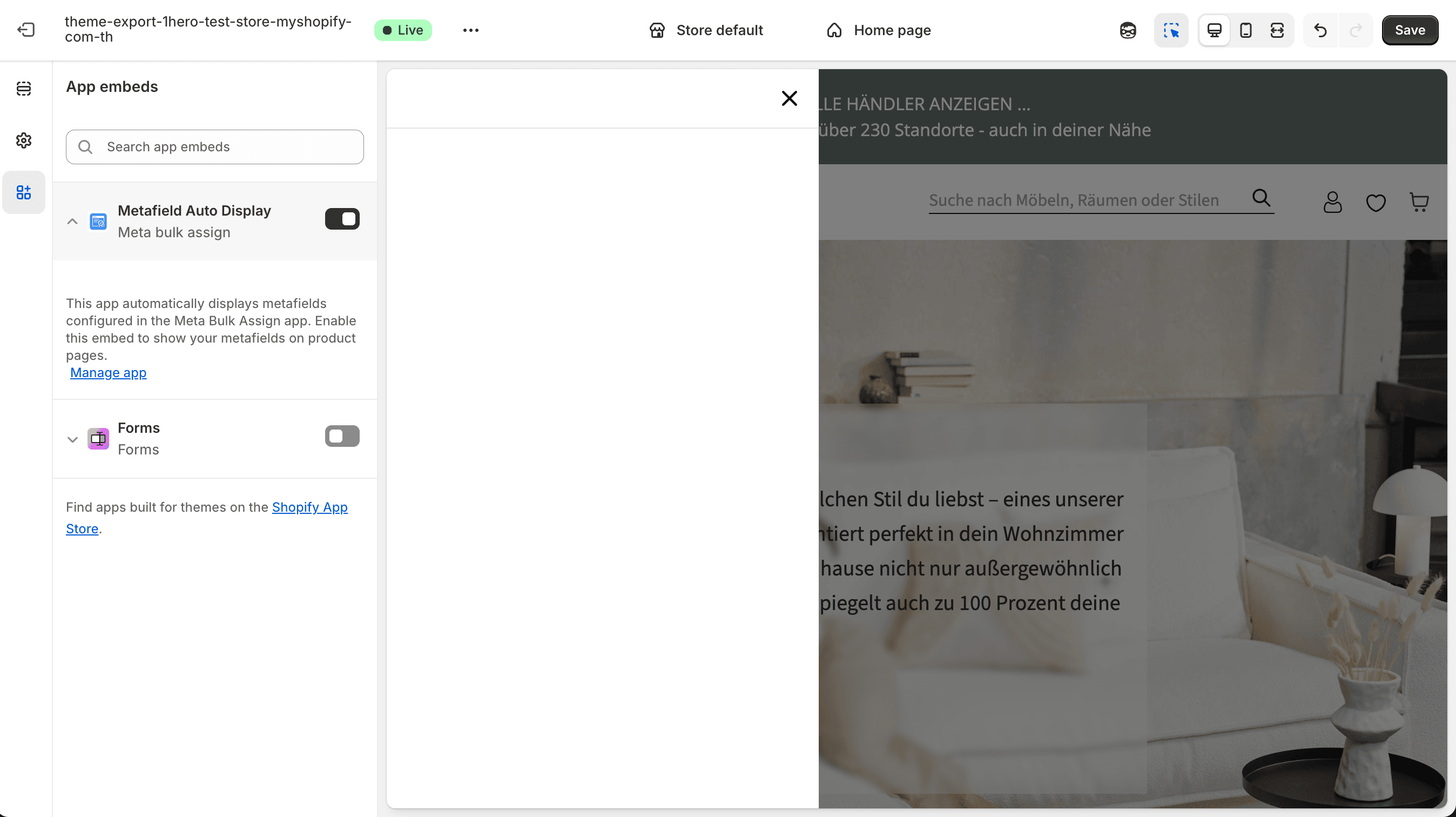Click the undo arrow icon
This screenshot has height=817, width=1456.
click(1320, 30)
